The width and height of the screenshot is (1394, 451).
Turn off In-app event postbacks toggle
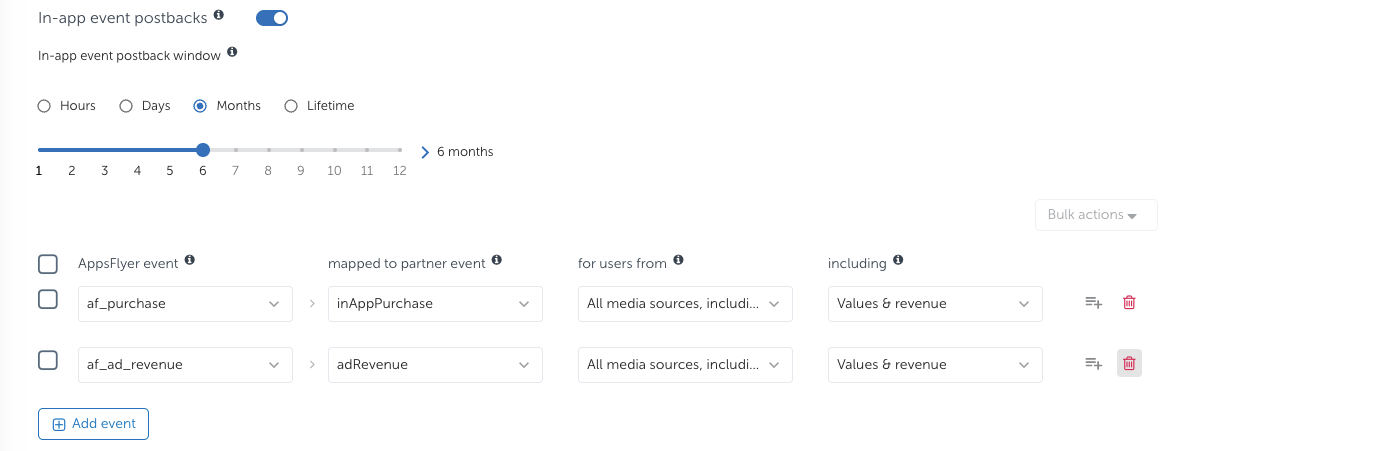tap(272, 17)
